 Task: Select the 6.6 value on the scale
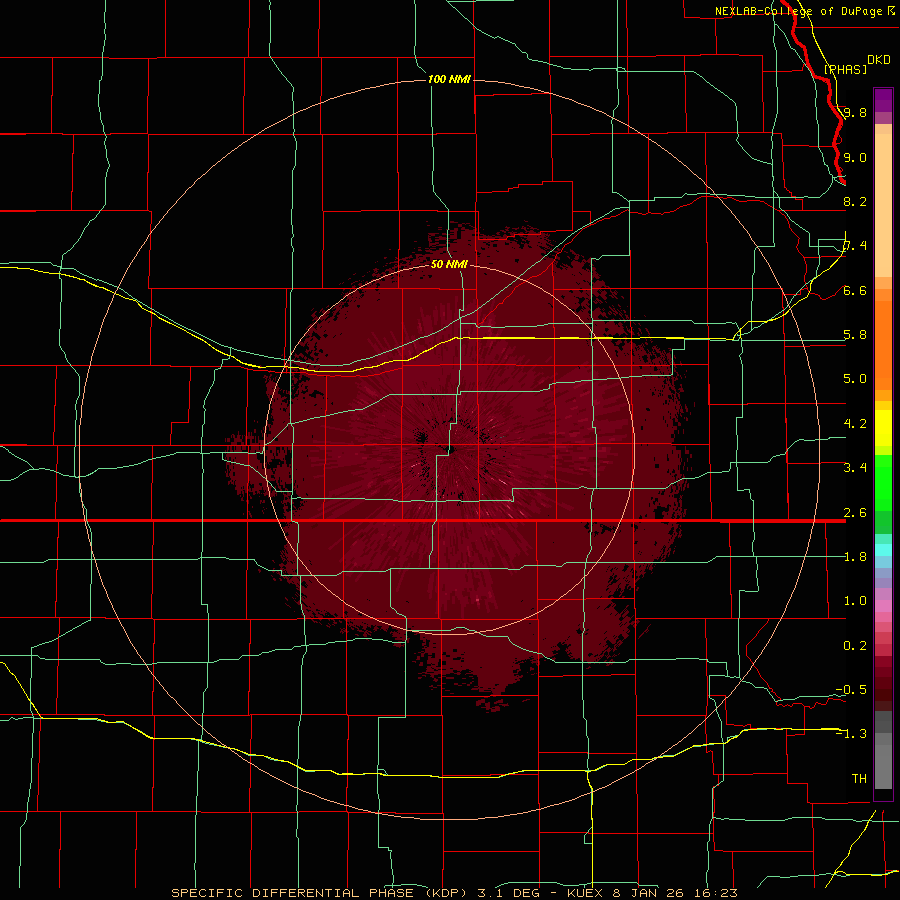point(855,290)
